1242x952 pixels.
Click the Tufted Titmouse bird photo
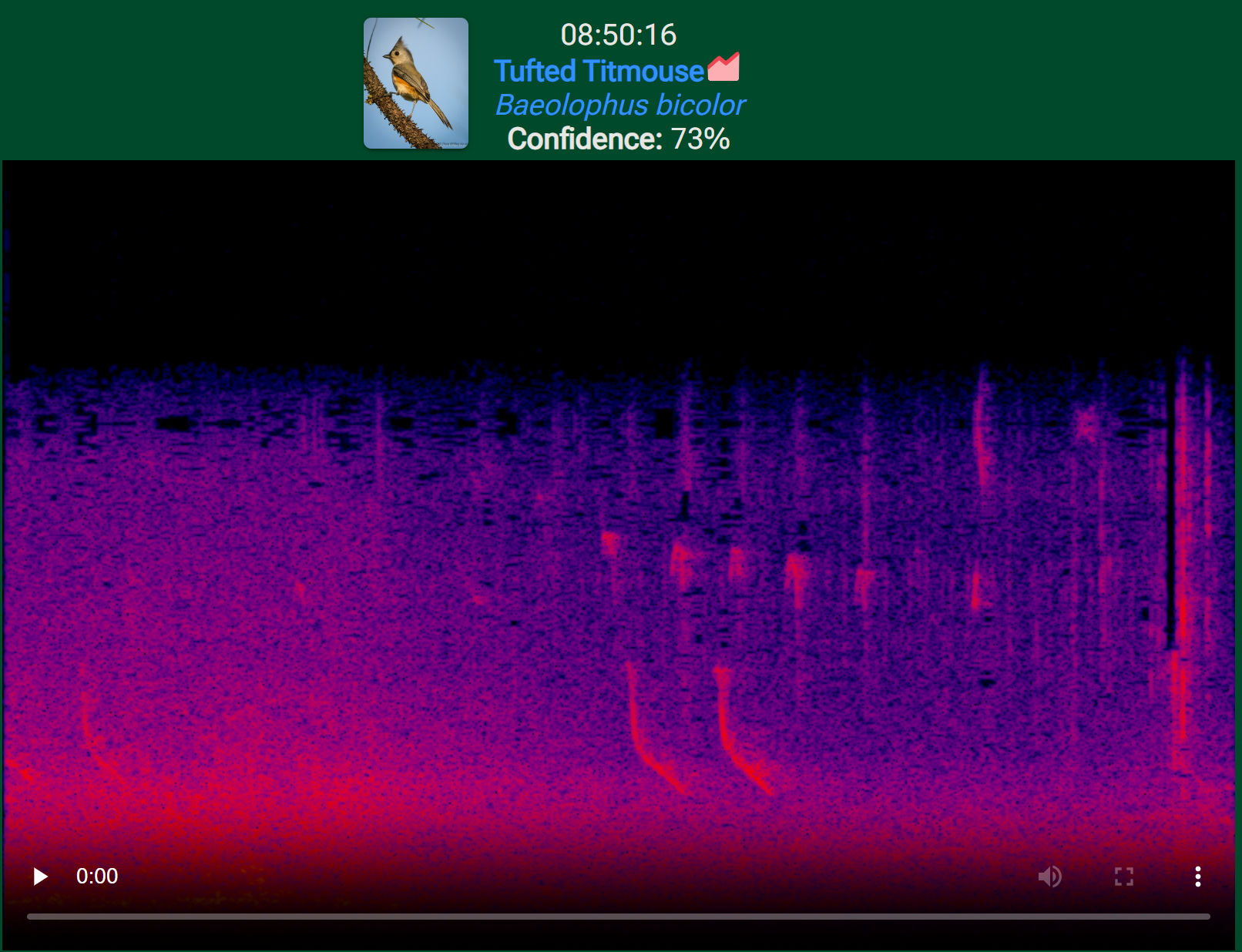[416, 83]
